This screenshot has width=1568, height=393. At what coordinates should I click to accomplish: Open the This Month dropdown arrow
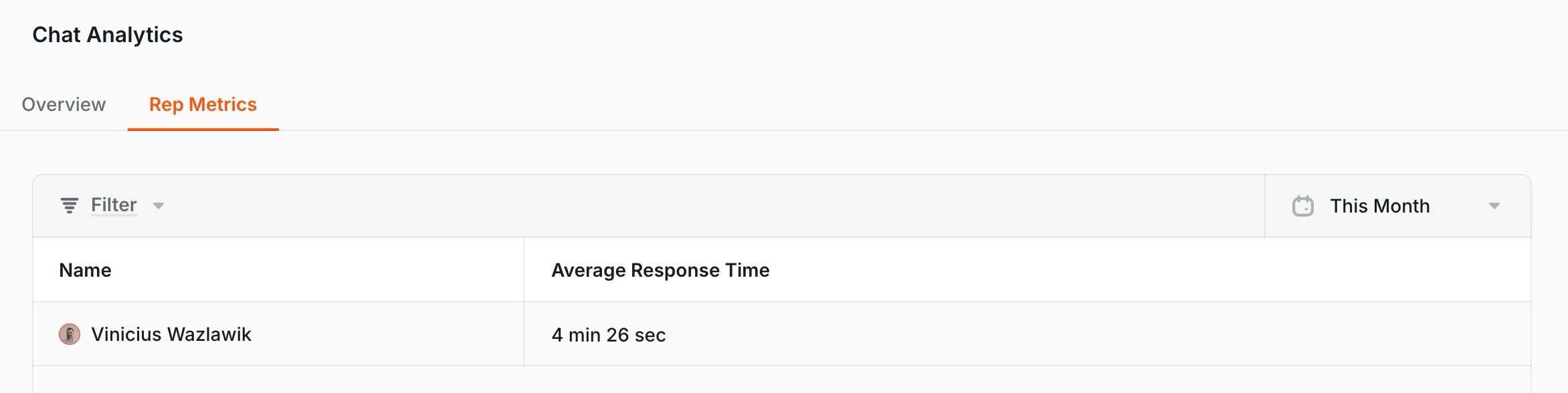click(x=1494, y=206)
